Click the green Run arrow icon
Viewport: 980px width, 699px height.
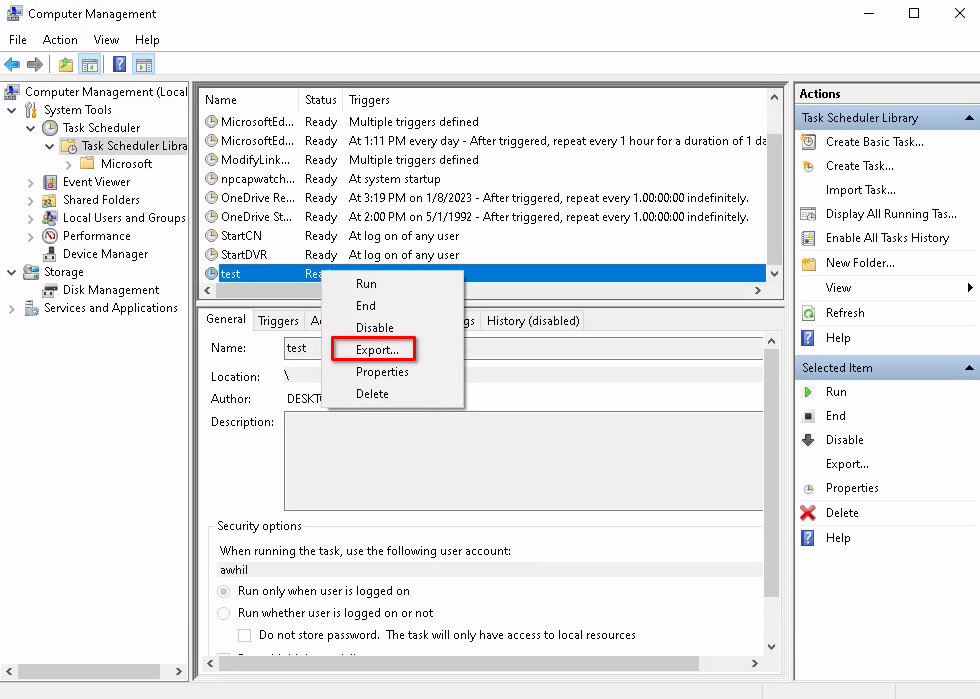coord(808,392)
